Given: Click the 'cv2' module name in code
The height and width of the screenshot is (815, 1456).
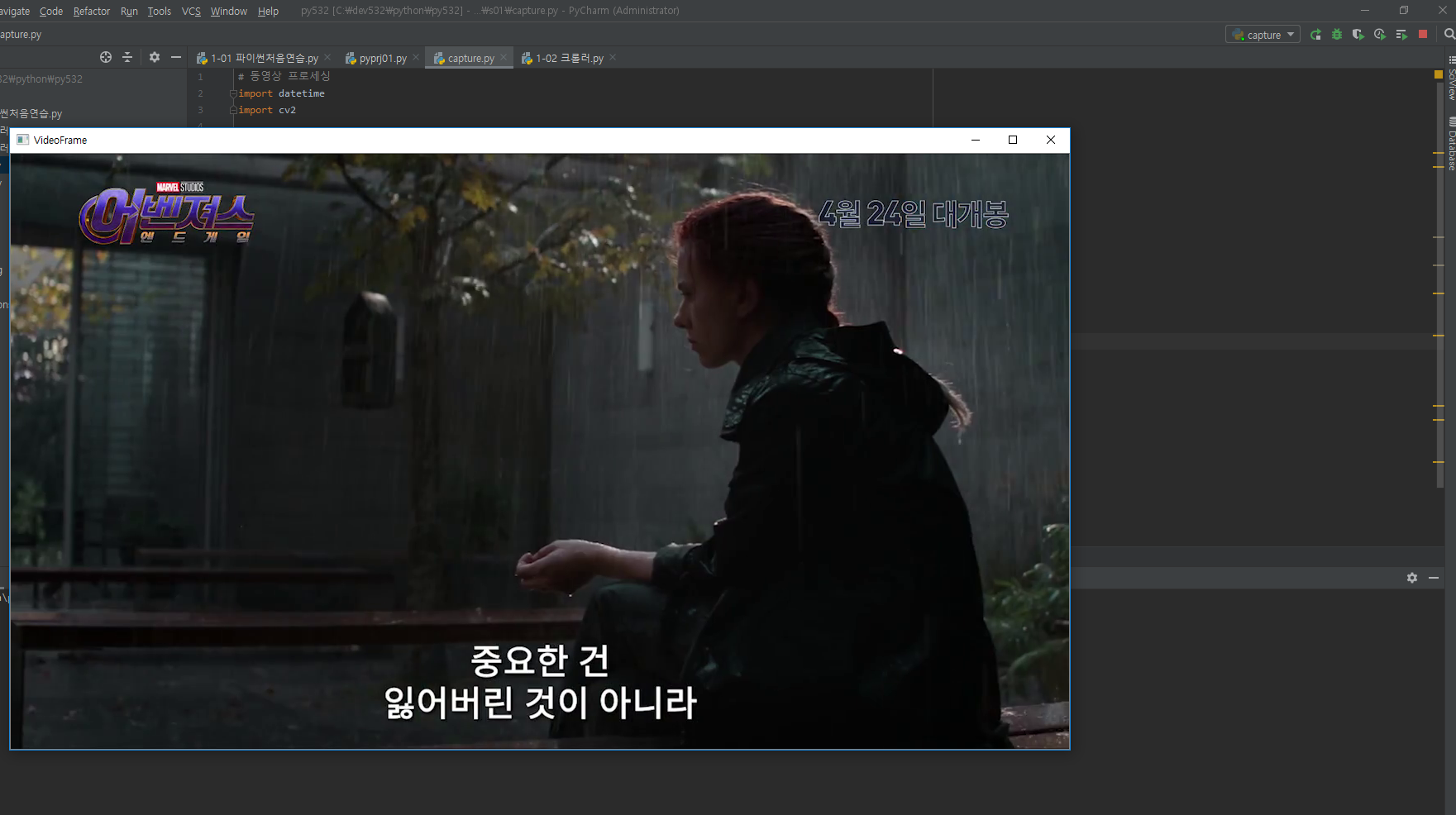Looking at the screenshot, I should pos(287,110).
